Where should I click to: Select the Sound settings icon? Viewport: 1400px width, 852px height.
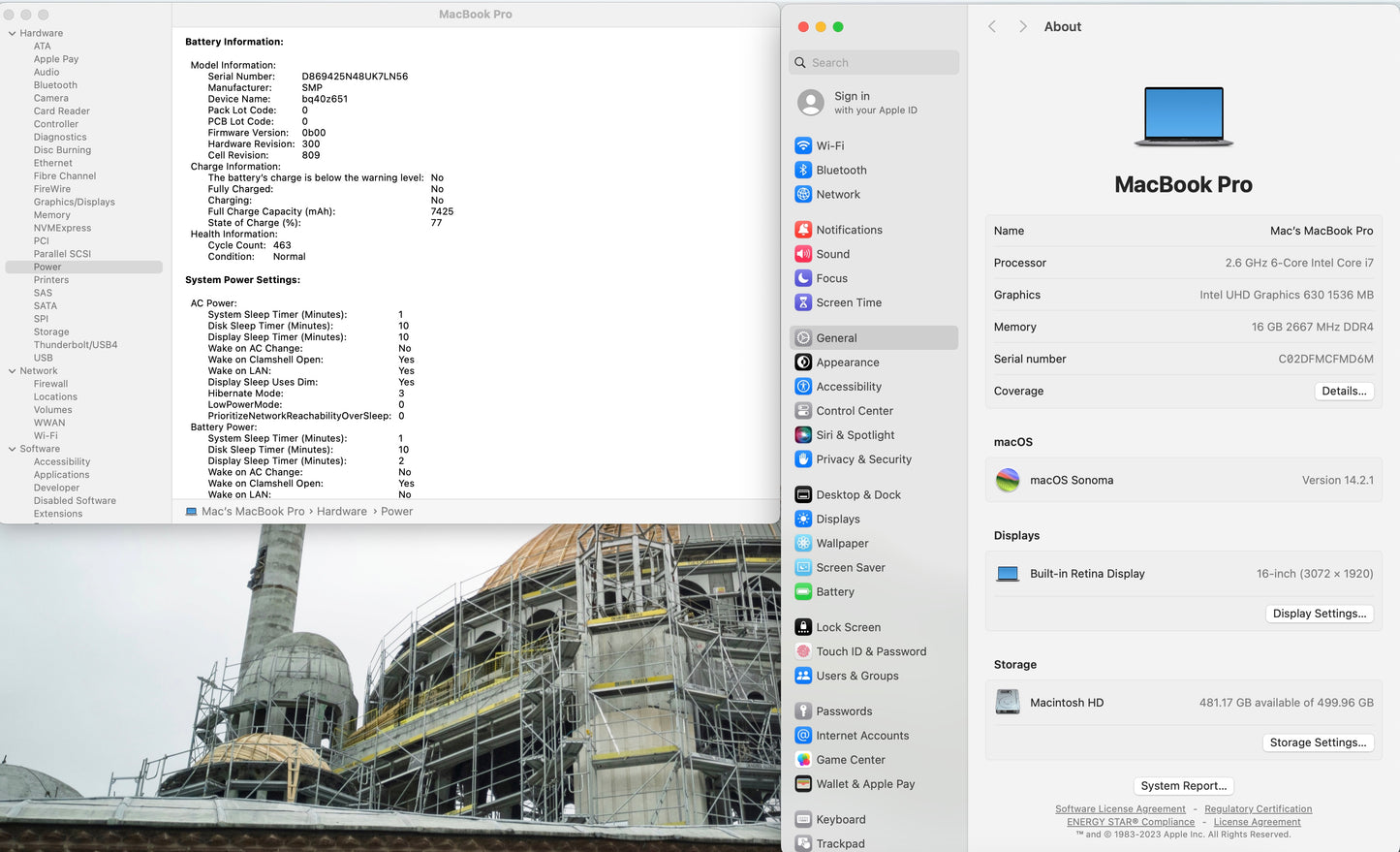803,254
